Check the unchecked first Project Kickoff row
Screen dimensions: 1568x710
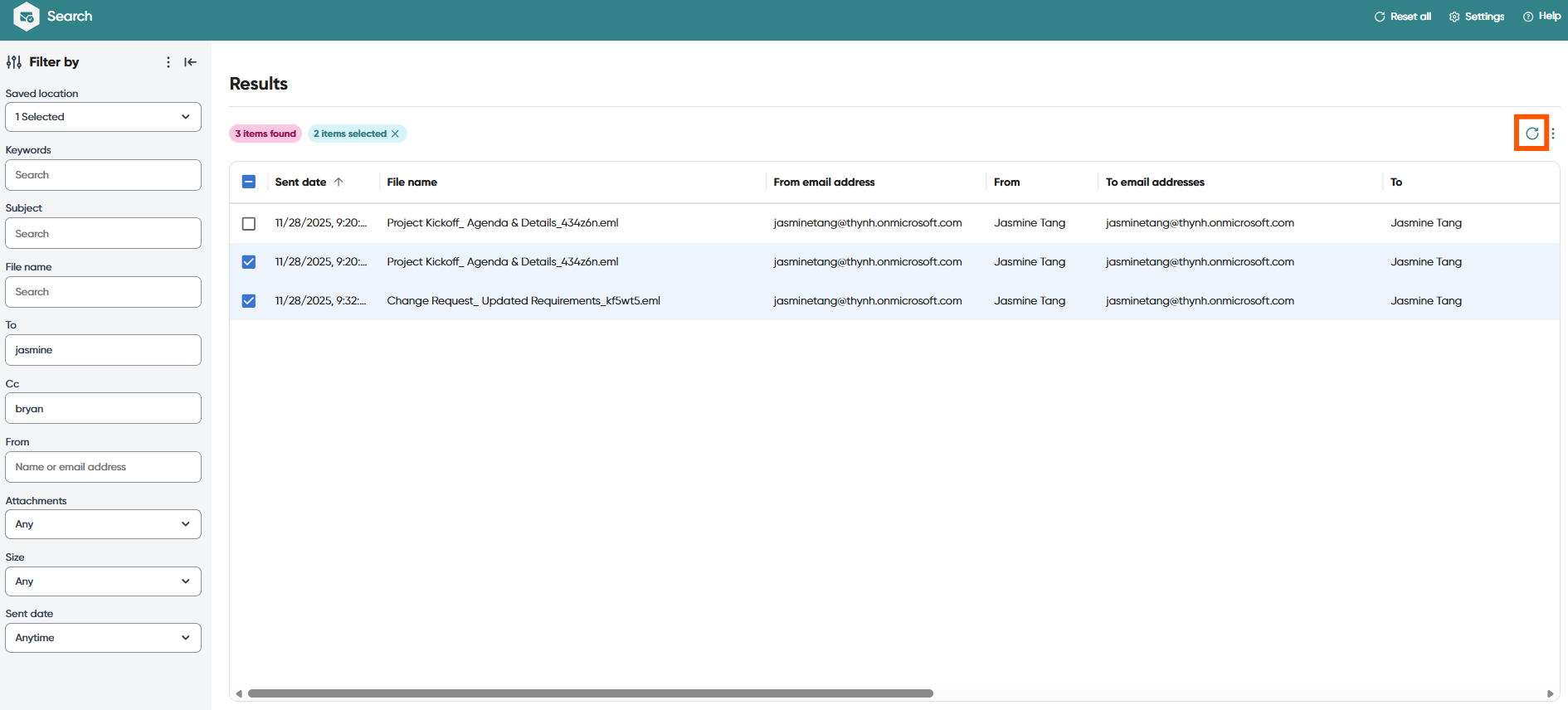[249, 223]
